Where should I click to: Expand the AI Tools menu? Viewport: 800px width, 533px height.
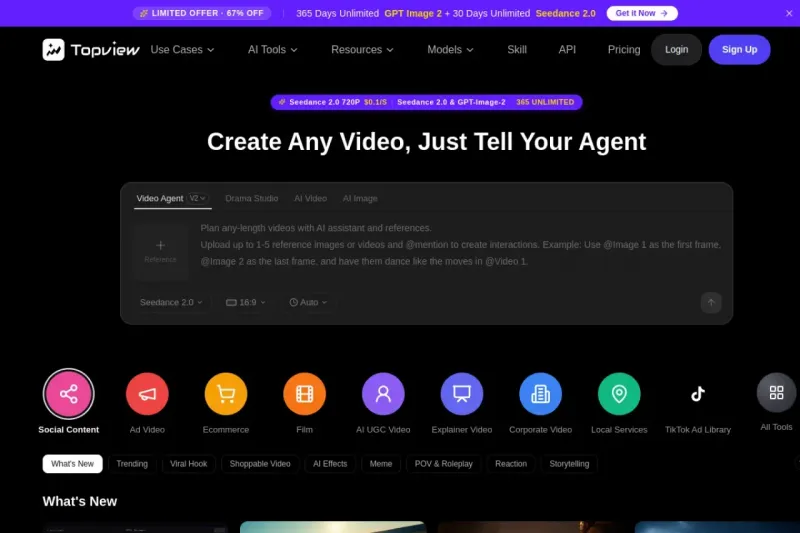[272, 49]
